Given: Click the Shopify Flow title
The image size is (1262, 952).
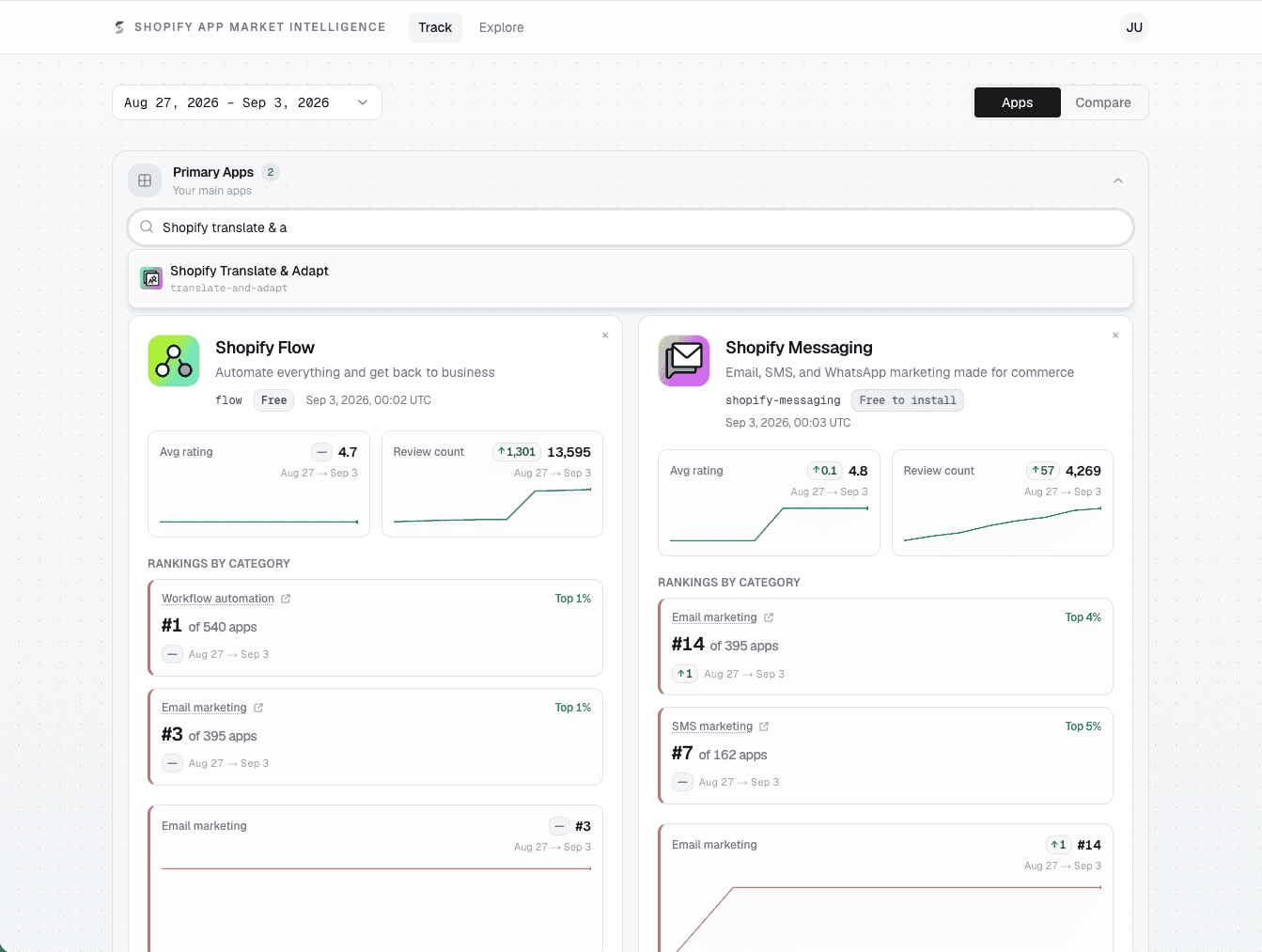Looking at the screenshot, I should click(x=265, y=348).
